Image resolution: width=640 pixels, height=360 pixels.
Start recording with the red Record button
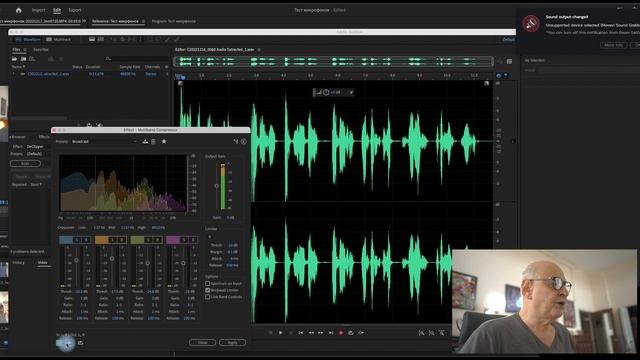click(341, 333)
